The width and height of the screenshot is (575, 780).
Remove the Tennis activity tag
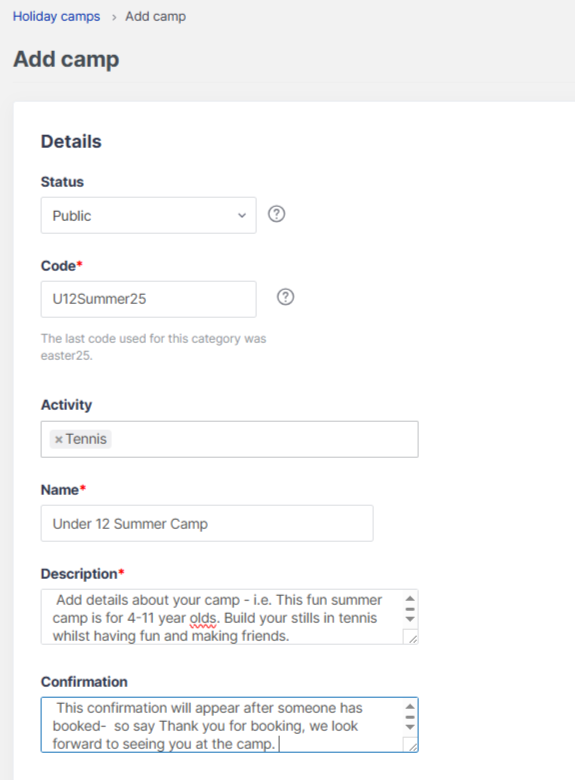click(x=59, y=440)
